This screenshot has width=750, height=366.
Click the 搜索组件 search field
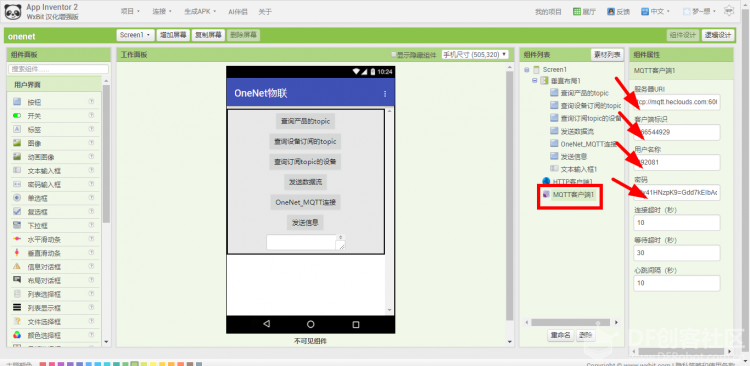point(58,69)
